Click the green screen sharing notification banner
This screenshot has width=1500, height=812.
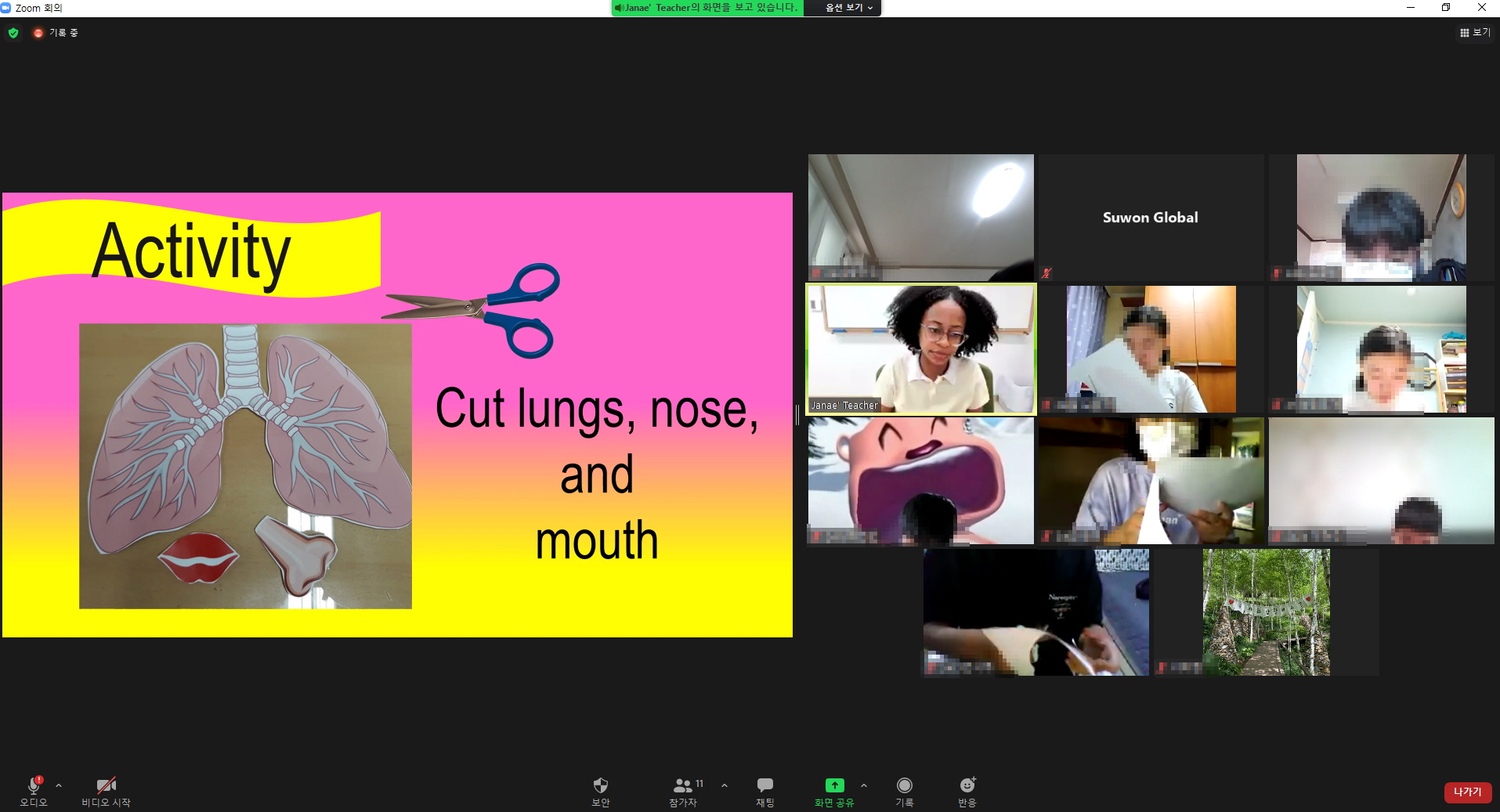707,8
